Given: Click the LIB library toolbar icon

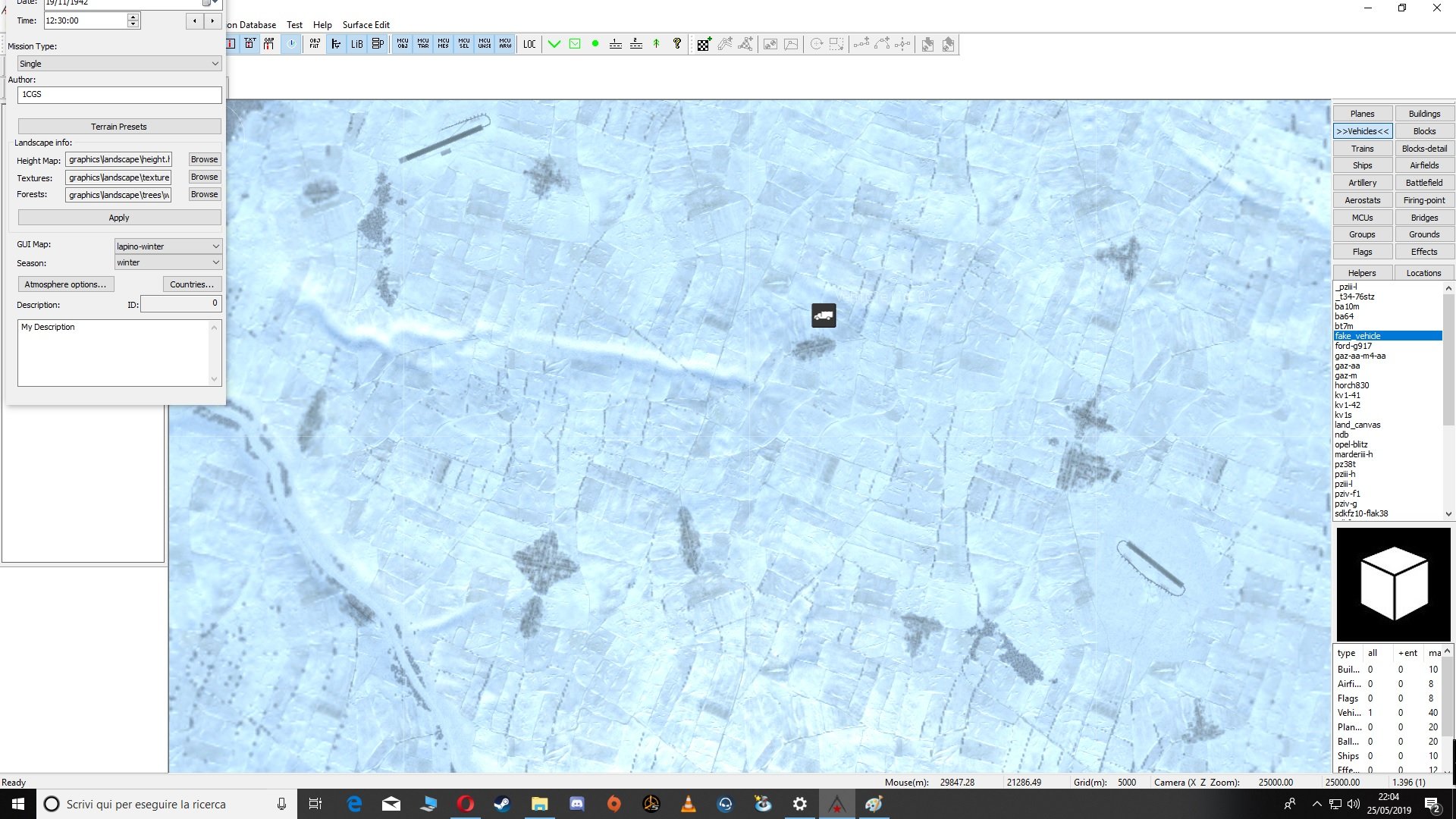Looking at the screenshot, I should [x=356, y=44].
